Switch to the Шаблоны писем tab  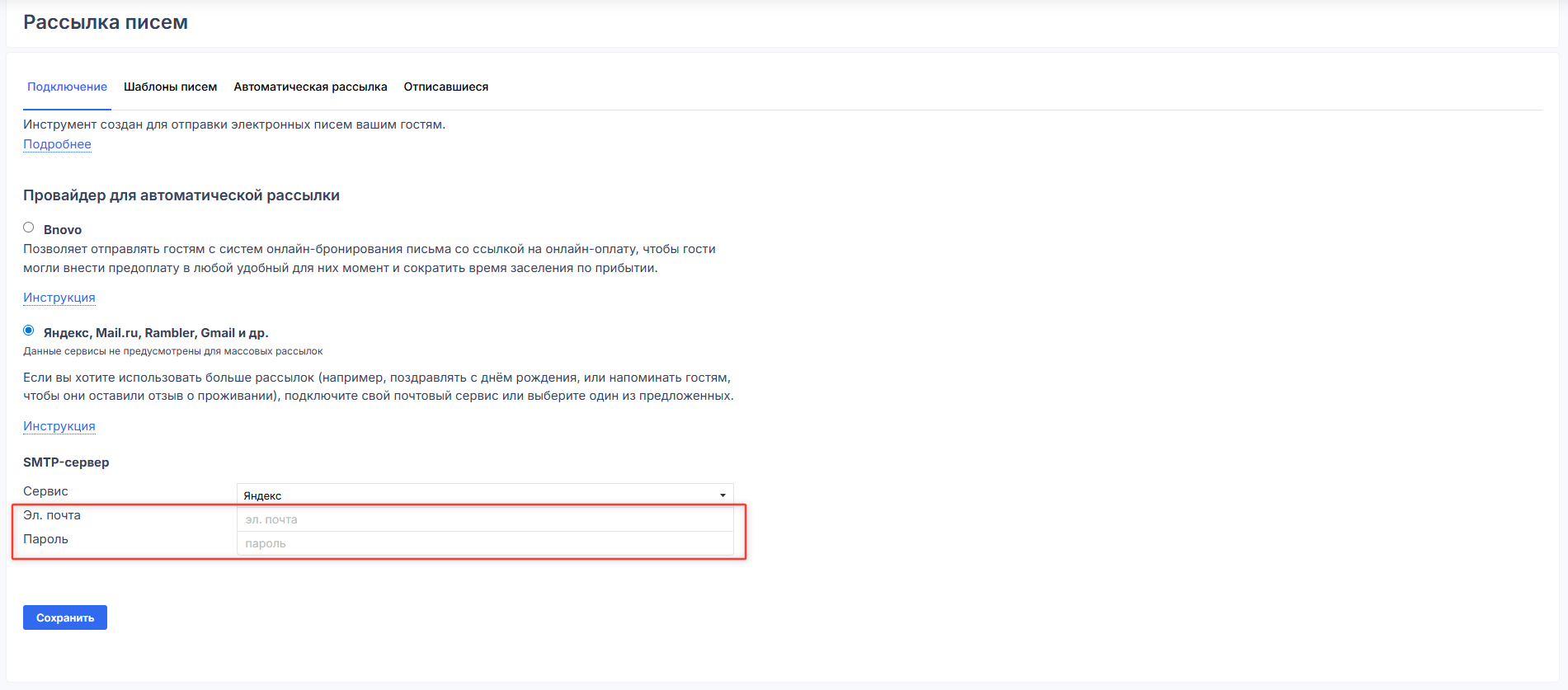[170, 87]
